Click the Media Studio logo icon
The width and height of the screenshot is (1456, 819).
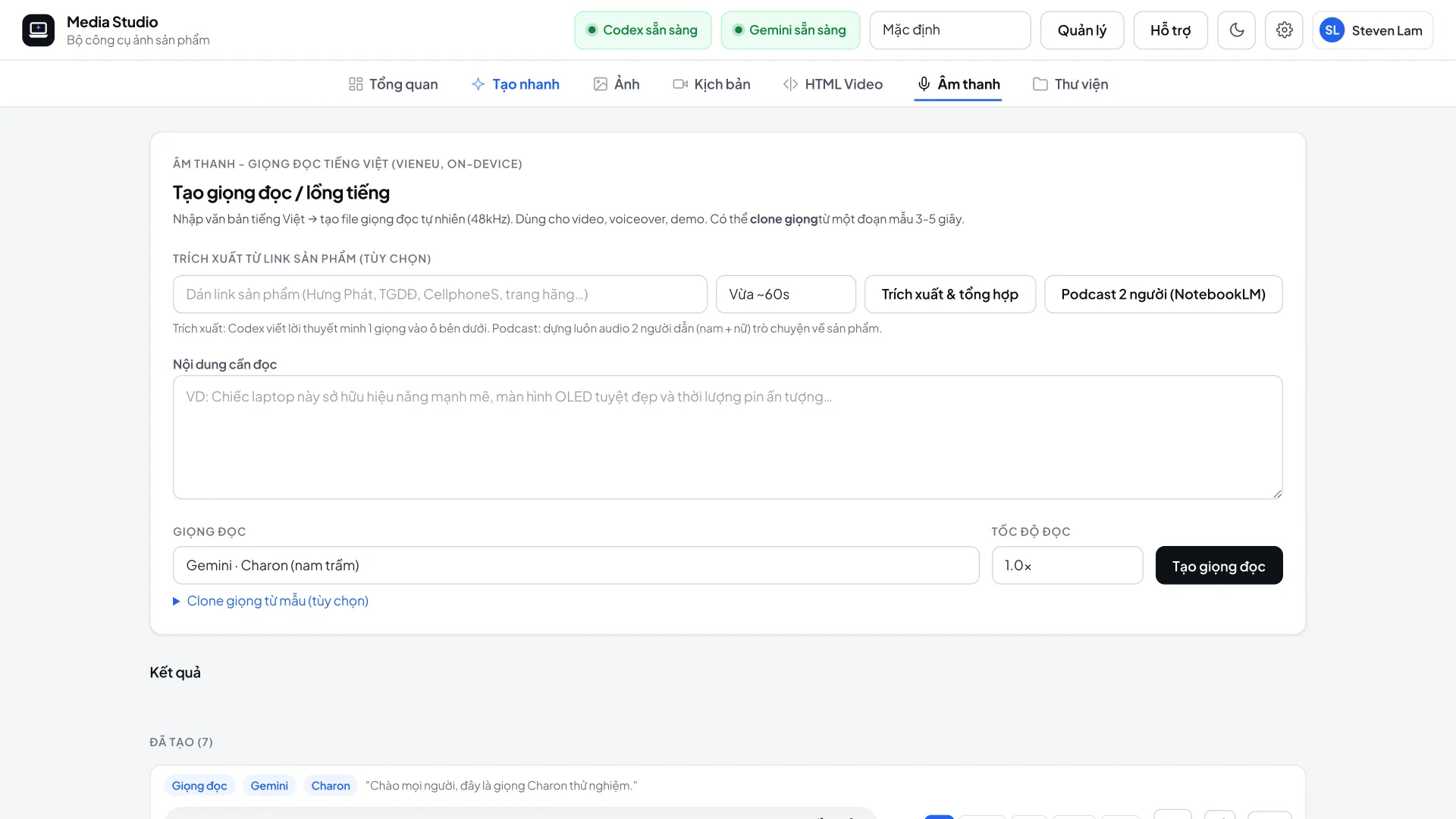click(38, 30)
